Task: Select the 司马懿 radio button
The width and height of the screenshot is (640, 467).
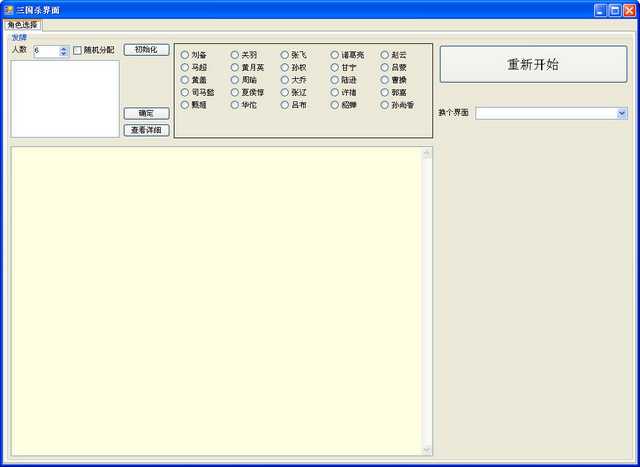Action: tap(185, 92)
